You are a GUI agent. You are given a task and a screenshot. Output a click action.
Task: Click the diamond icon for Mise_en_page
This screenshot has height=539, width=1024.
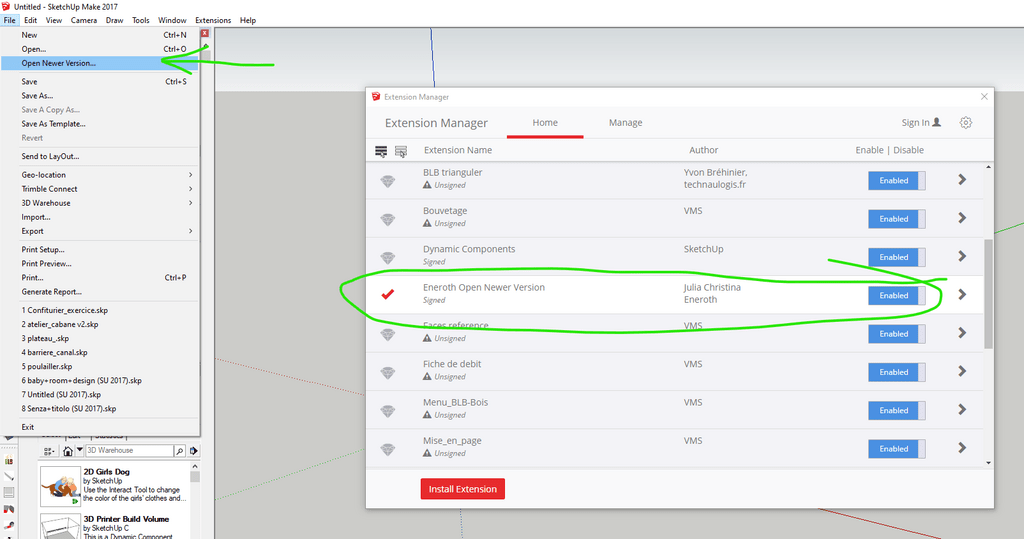tap(388, 449)
